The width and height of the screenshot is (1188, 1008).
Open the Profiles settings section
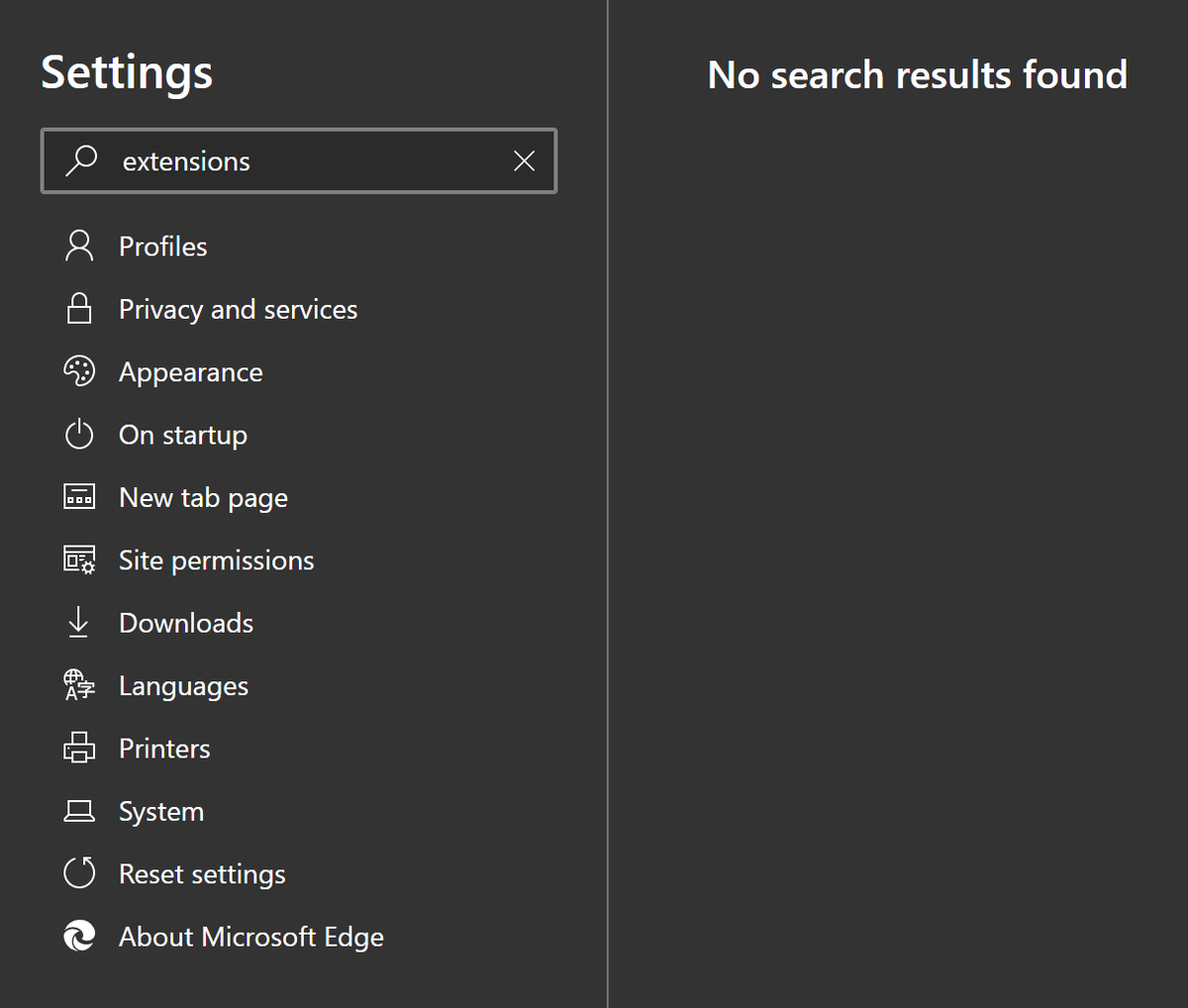tap(163, 246)
